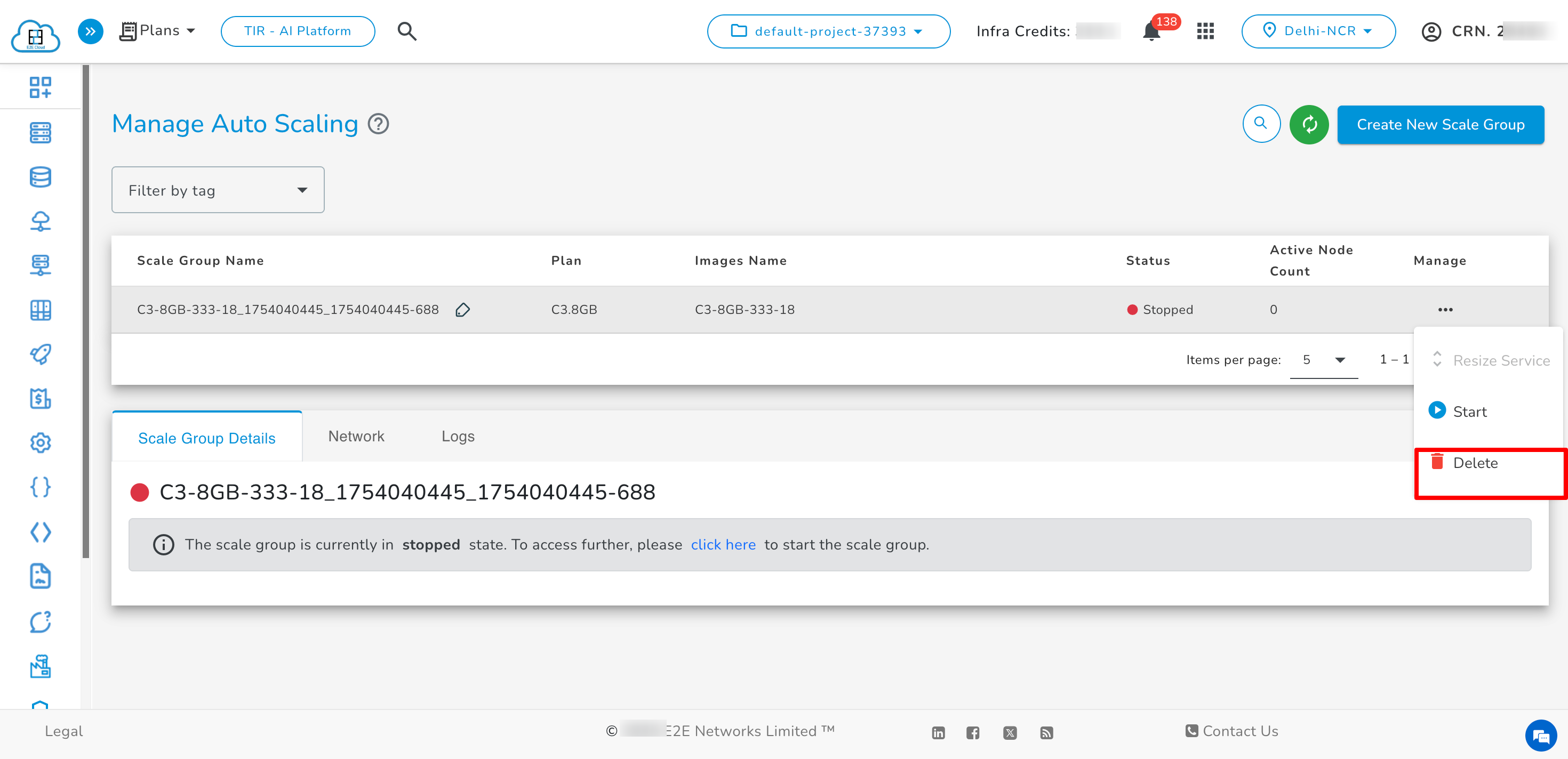The width and height of the screenshot is (1568, 759).
Task: Click Create New Scale Group button
Action: pos(1439,125)
